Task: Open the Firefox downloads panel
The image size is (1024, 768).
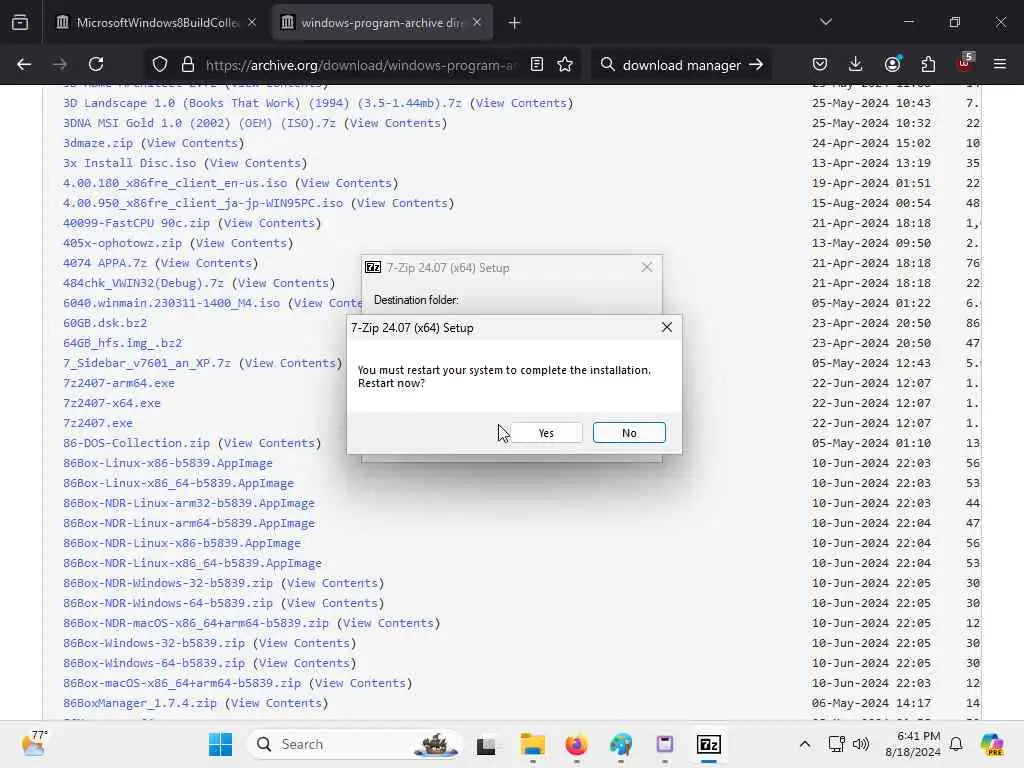Action: point(856,64)
